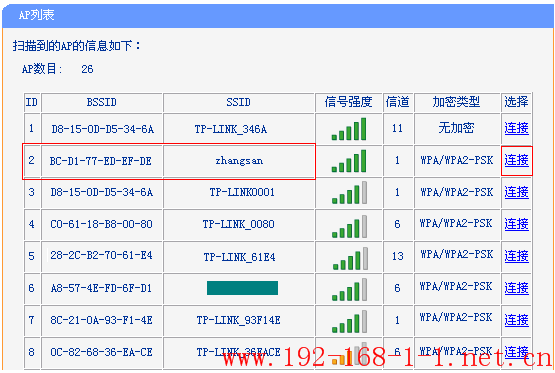Click the 连接 link for TP-LINK_61E4
Image resolution: width=555 pixels, height=373 pixels.
516,256
